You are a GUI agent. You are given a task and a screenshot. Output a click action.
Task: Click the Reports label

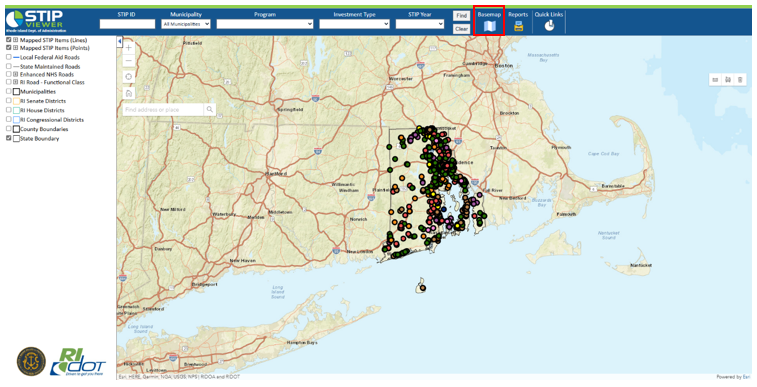click(518, 14)
